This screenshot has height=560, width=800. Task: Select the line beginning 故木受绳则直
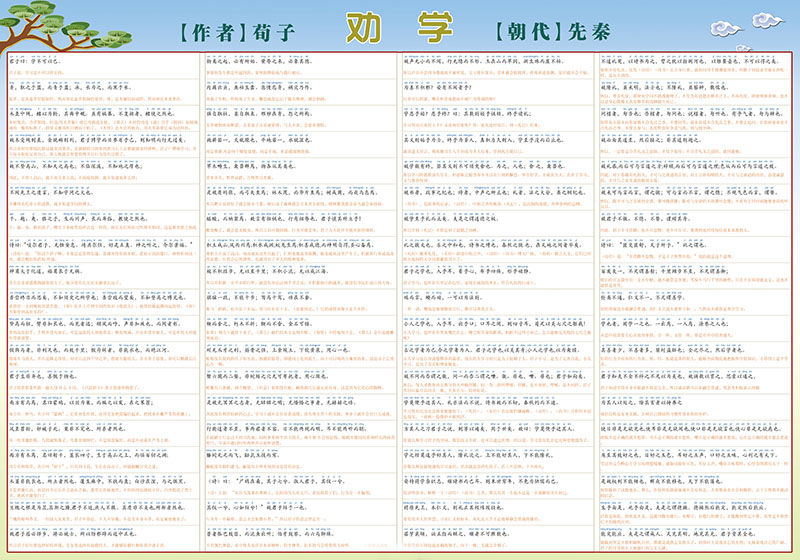click(x=97, y=139)
